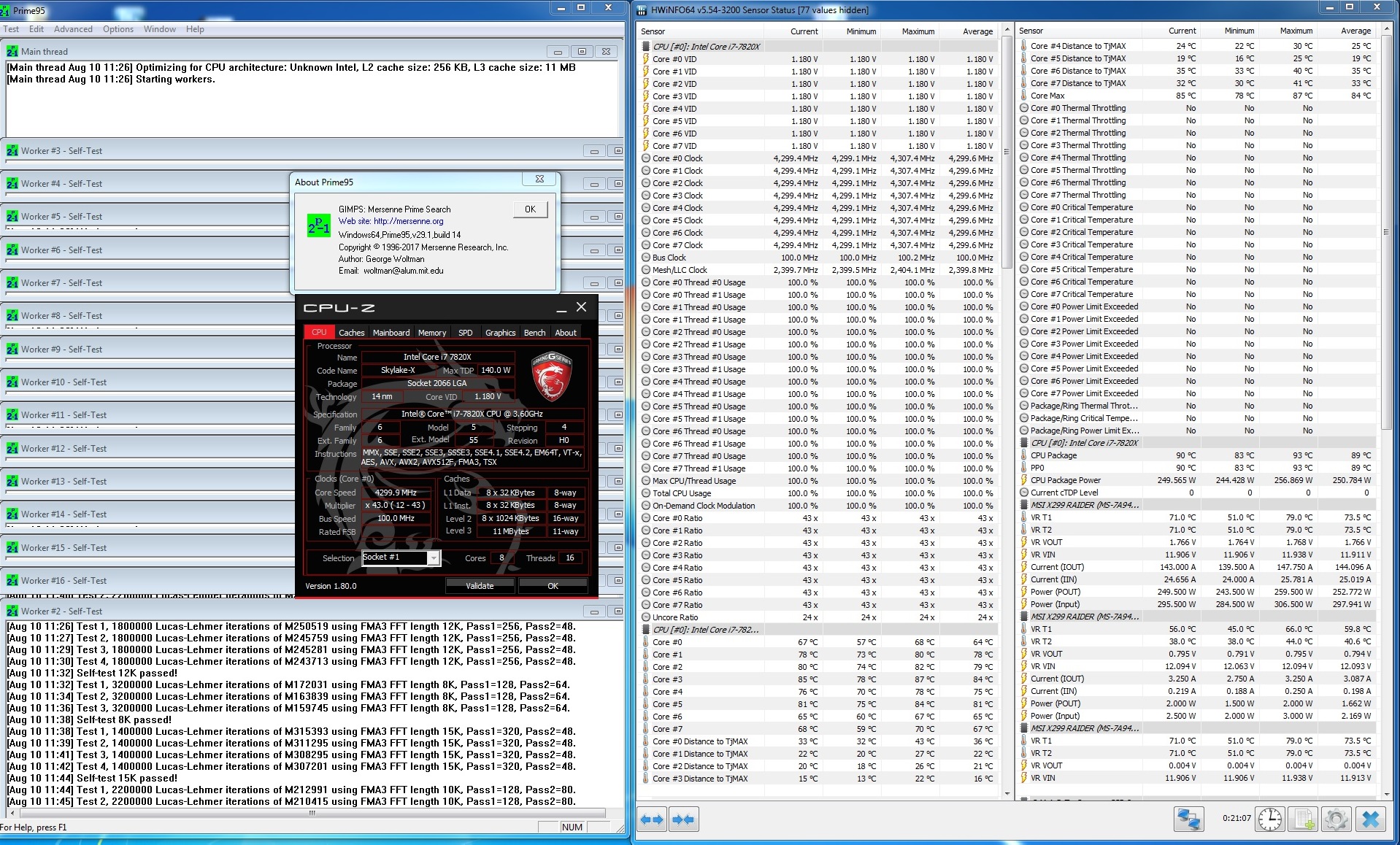Select the Core #5 Critical Temperature row

pyautogui.click(x=1196, y=269)
